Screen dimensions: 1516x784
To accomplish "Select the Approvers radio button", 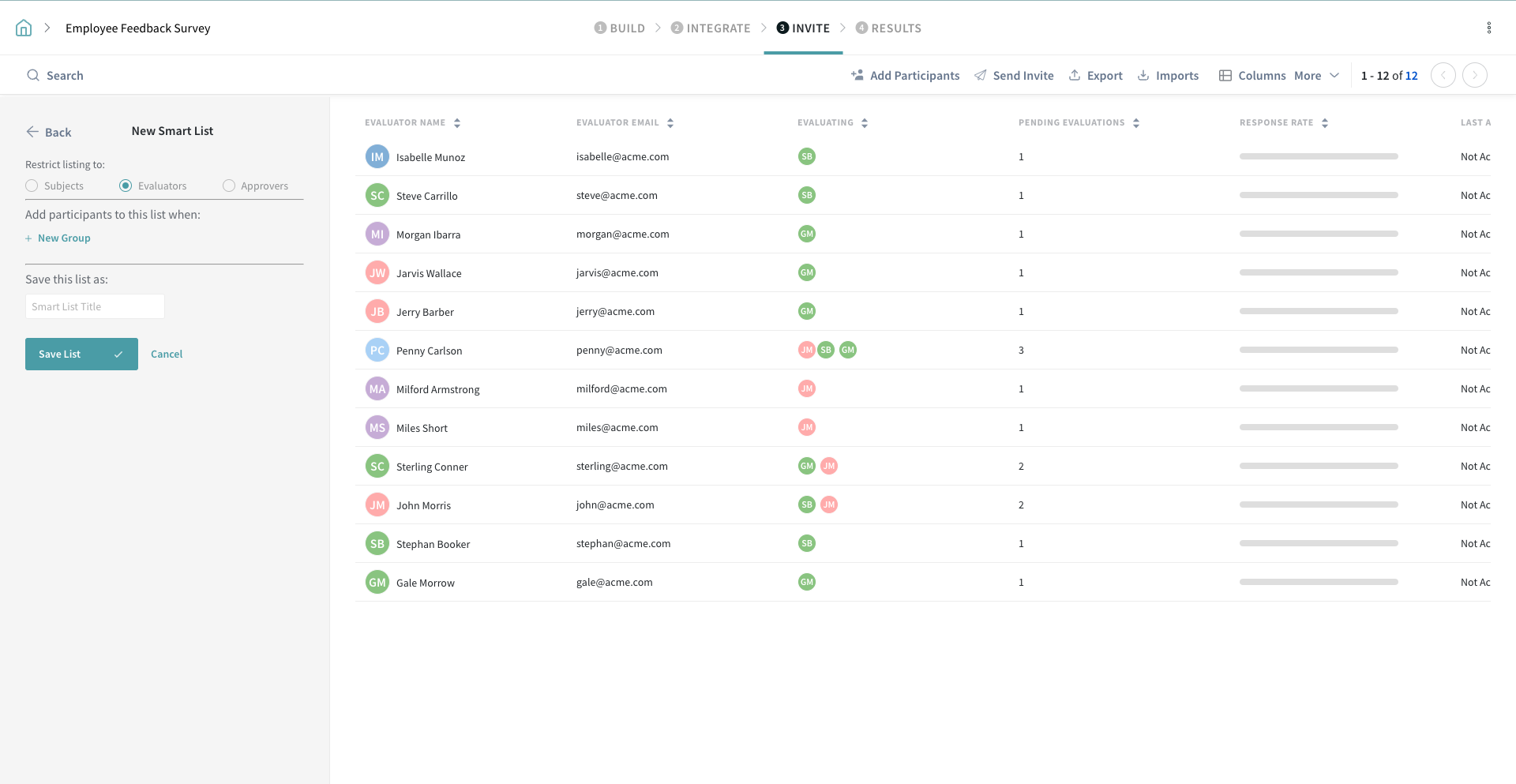I will [229, 186].
